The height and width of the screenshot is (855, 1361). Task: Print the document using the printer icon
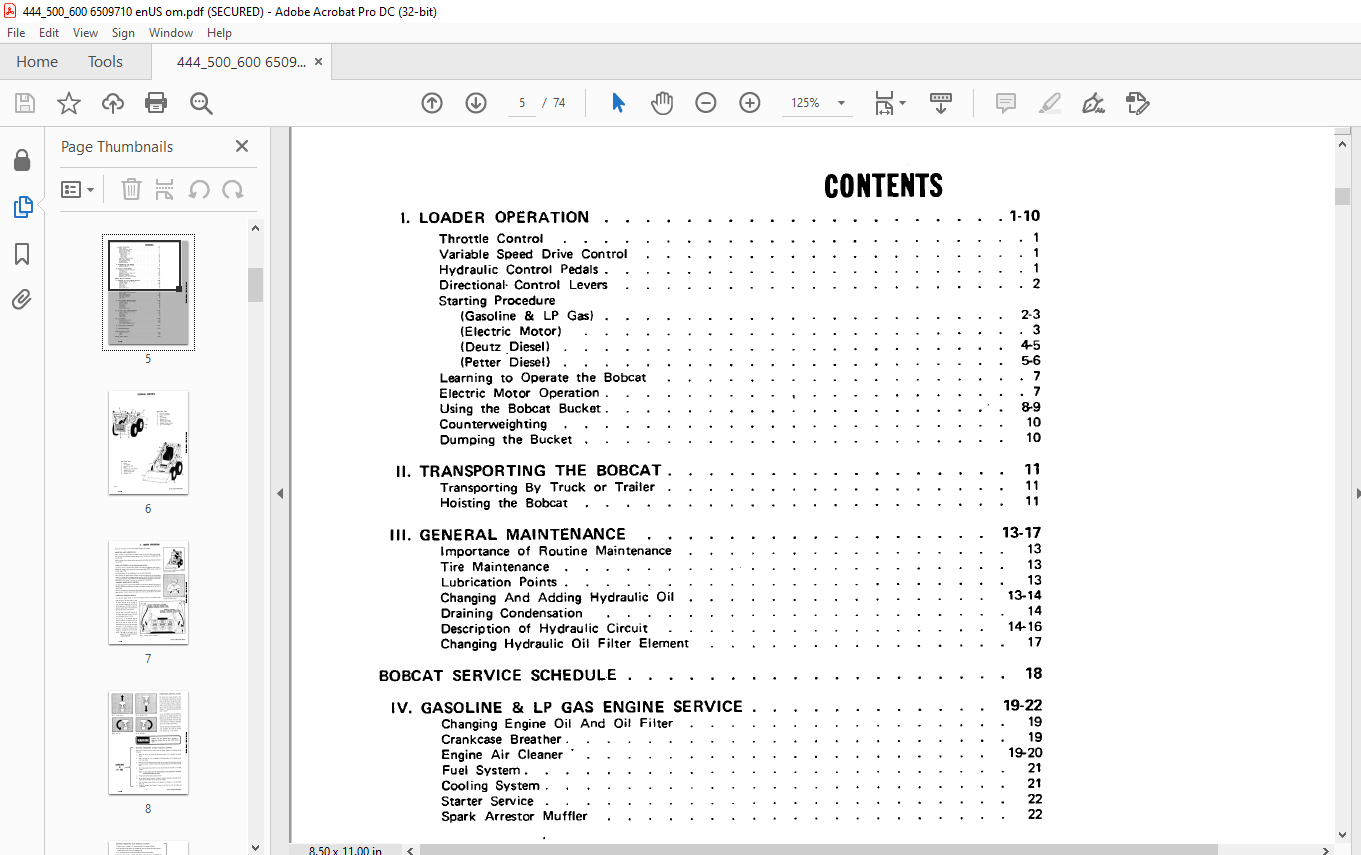156,103
